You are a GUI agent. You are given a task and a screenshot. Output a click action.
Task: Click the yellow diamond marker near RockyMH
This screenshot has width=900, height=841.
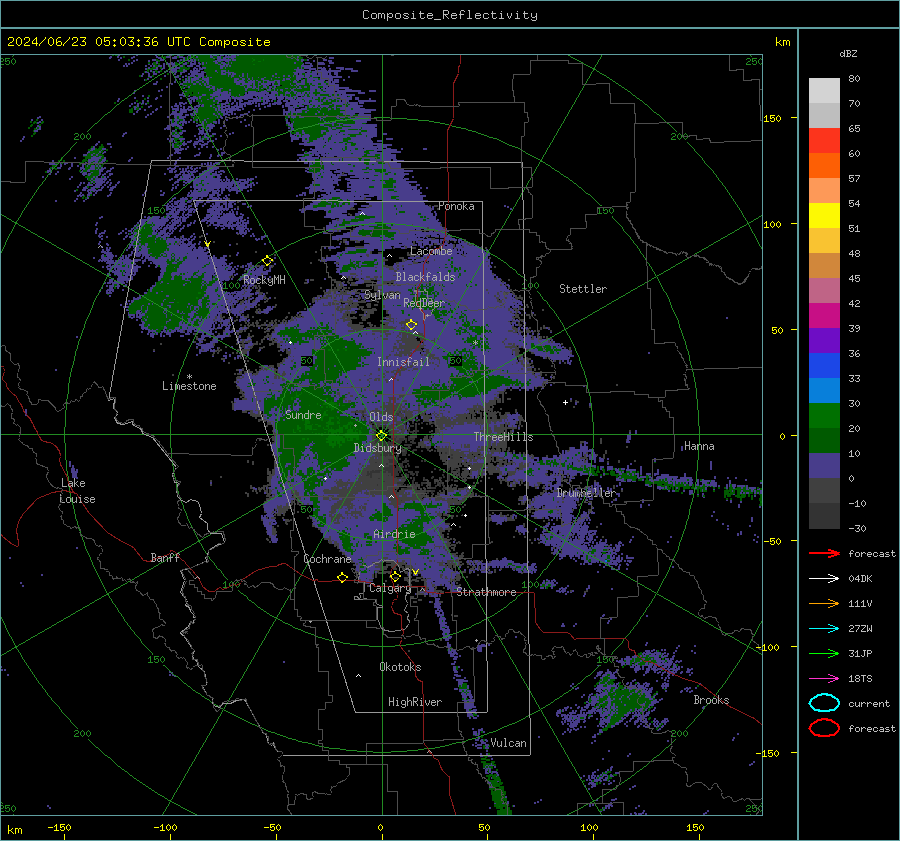tap(267, 261)
